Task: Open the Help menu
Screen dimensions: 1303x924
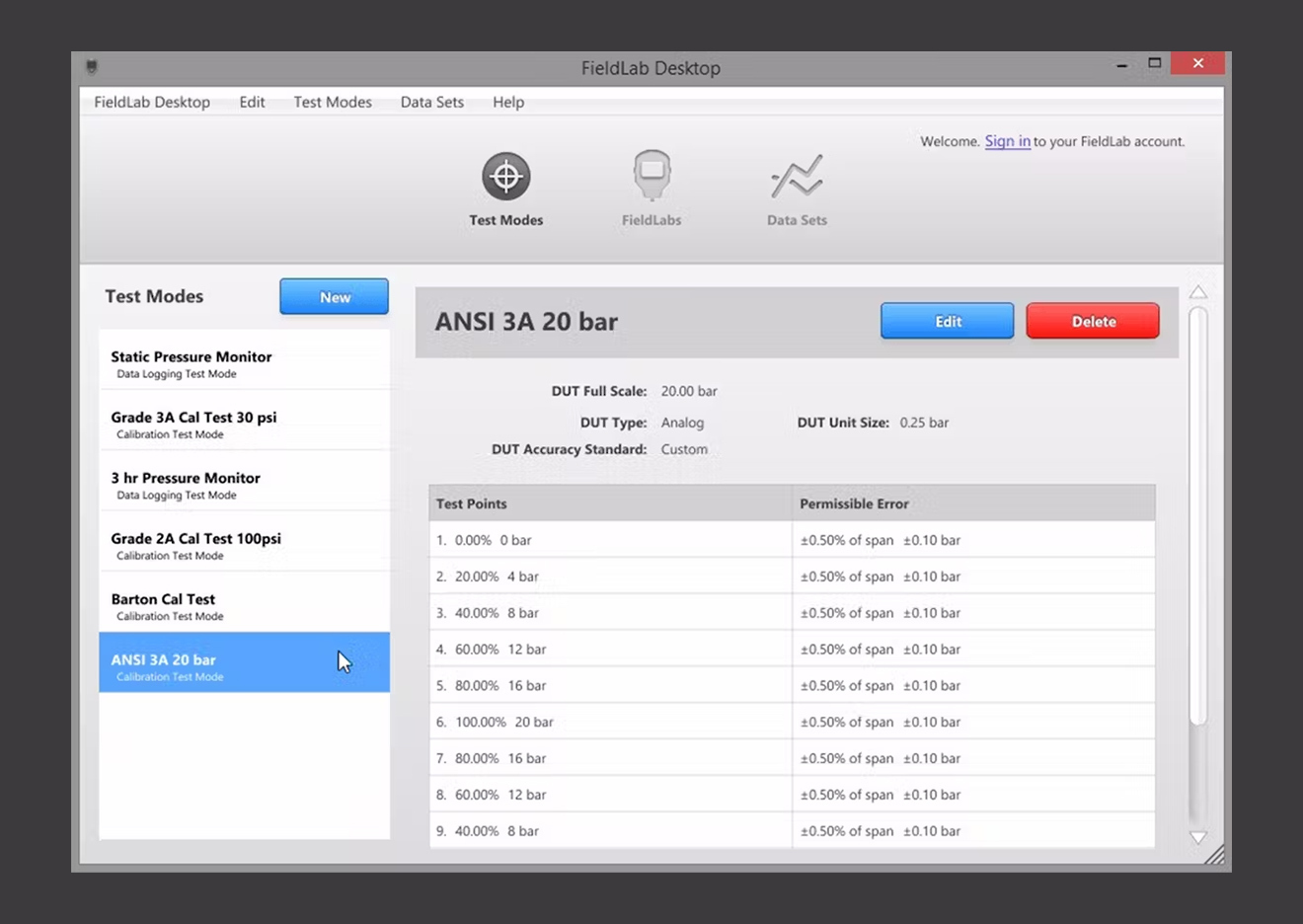Action: coord(508,102)
